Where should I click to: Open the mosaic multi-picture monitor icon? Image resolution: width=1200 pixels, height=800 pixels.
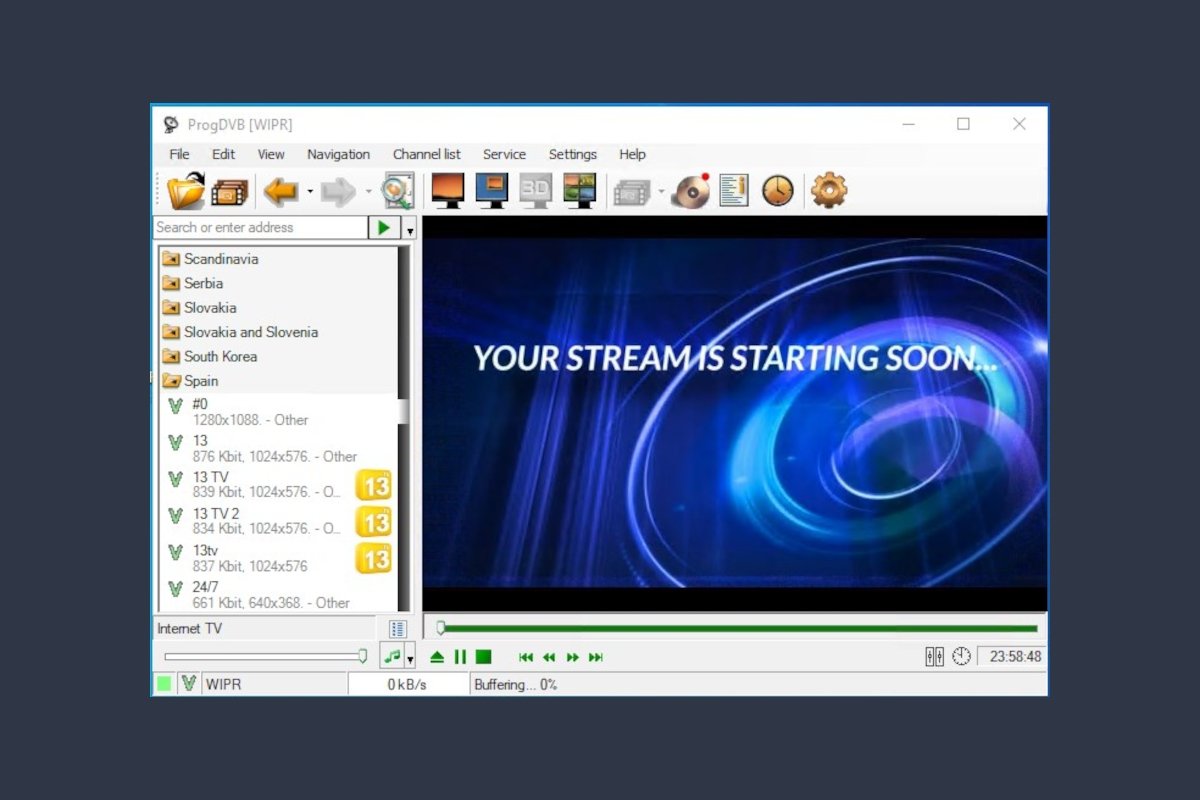click(579, 190)
